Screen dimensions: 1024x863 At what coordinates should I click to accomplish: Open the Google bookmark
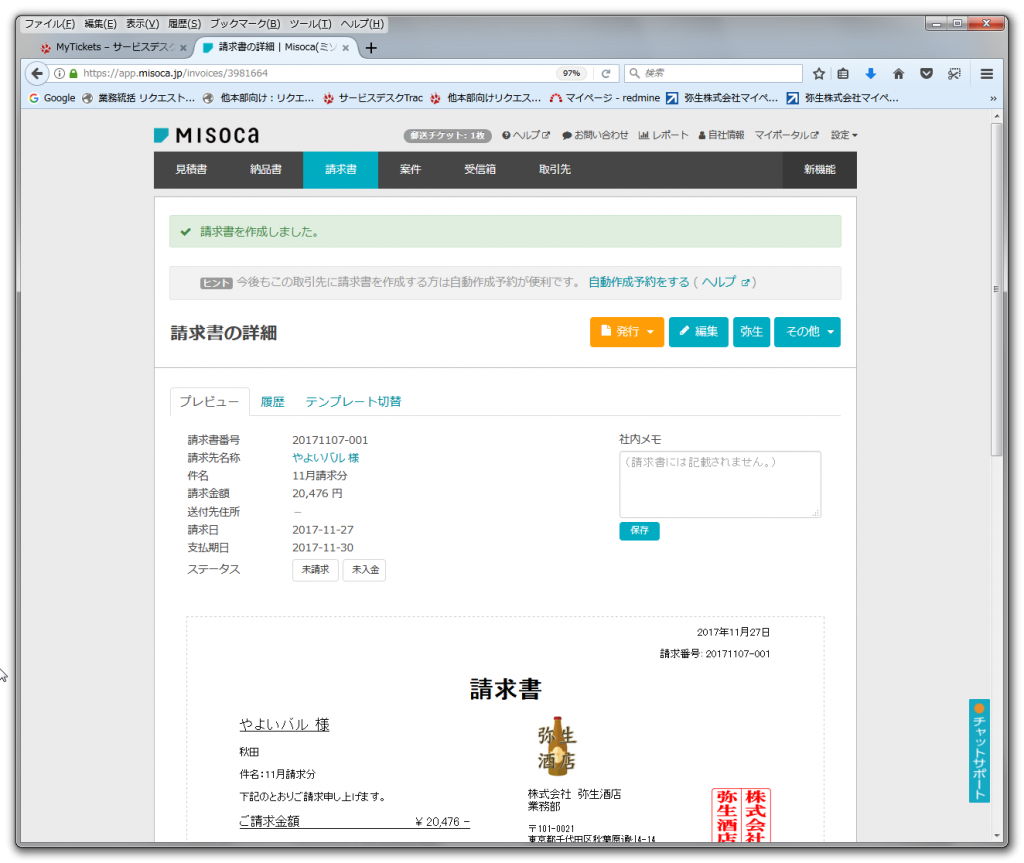point(52,98)
